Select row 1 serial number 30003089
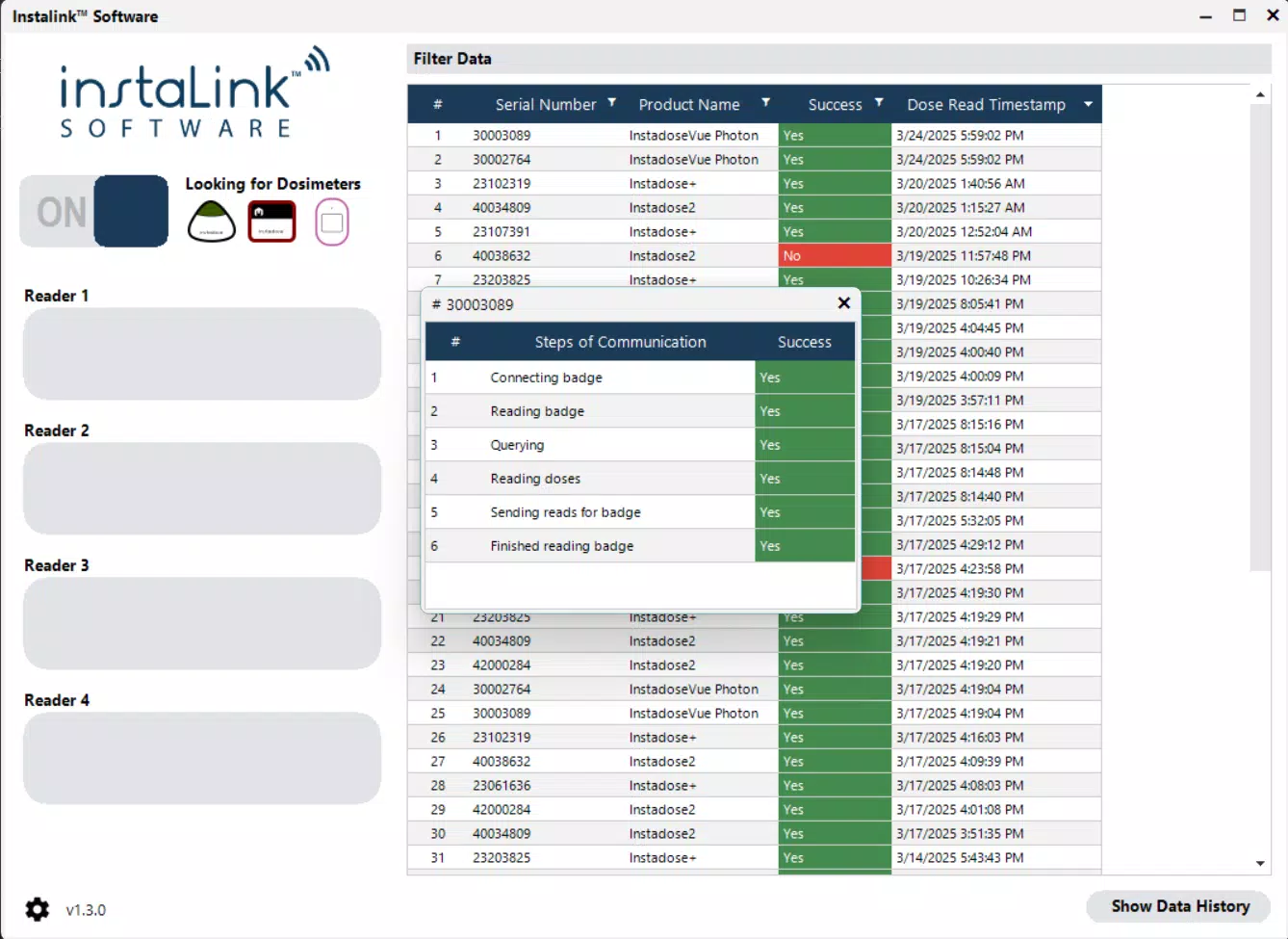The image size is (1288, 939). [502, 136]
